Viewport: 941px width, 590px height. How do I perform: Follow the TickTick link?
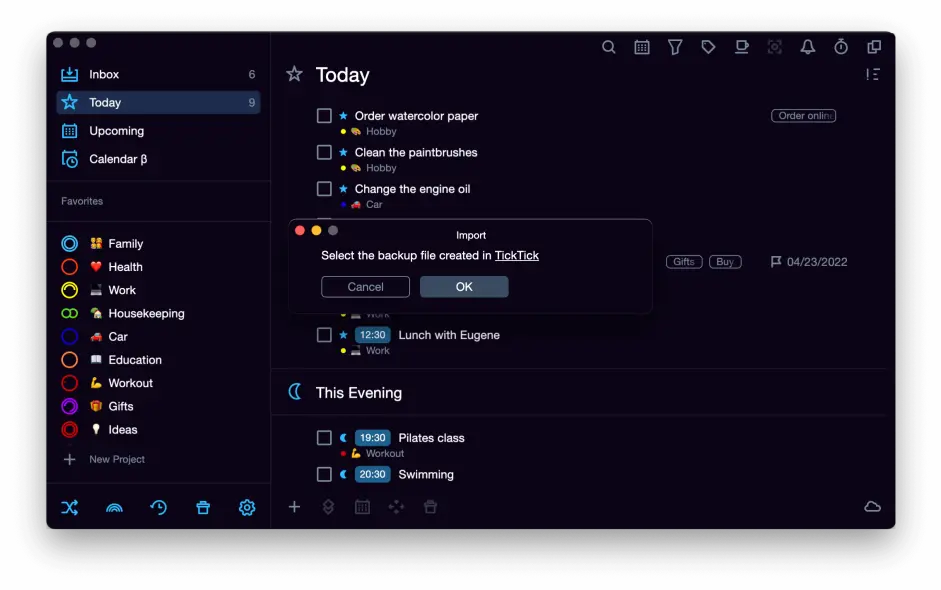(x=516, y=256)
